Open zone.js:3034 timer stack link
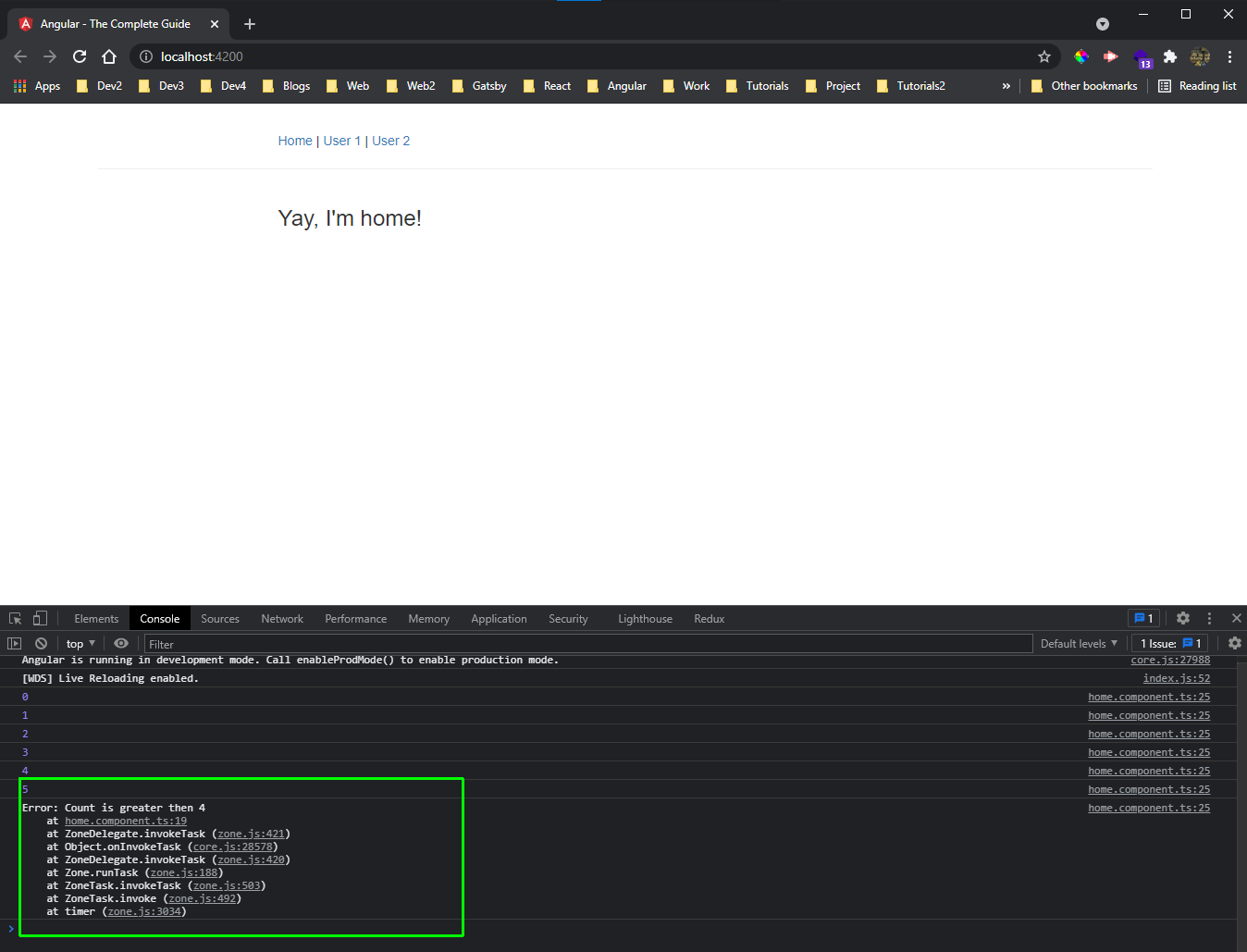This screenshot has width=1247, height=952. click(x=144, y=911)
